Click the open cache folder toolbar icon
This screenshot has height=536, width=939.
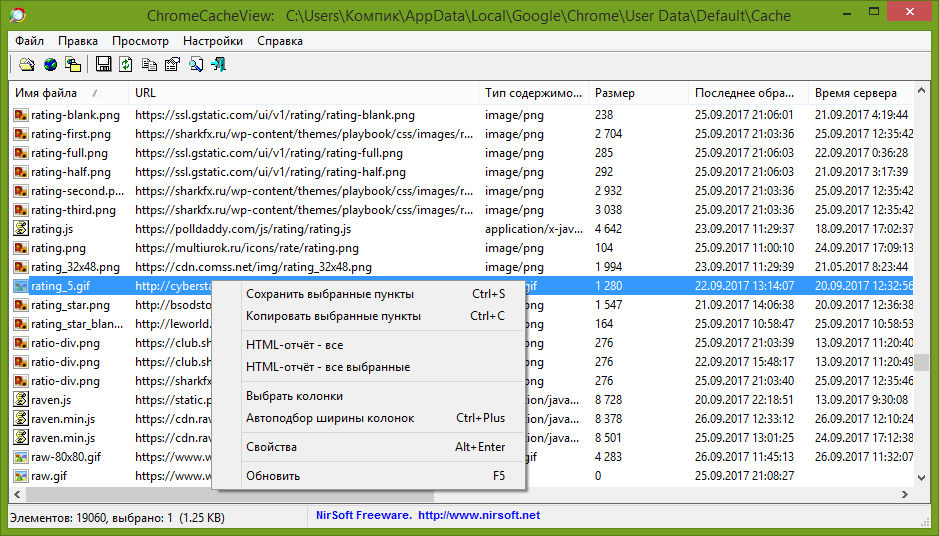26,64
